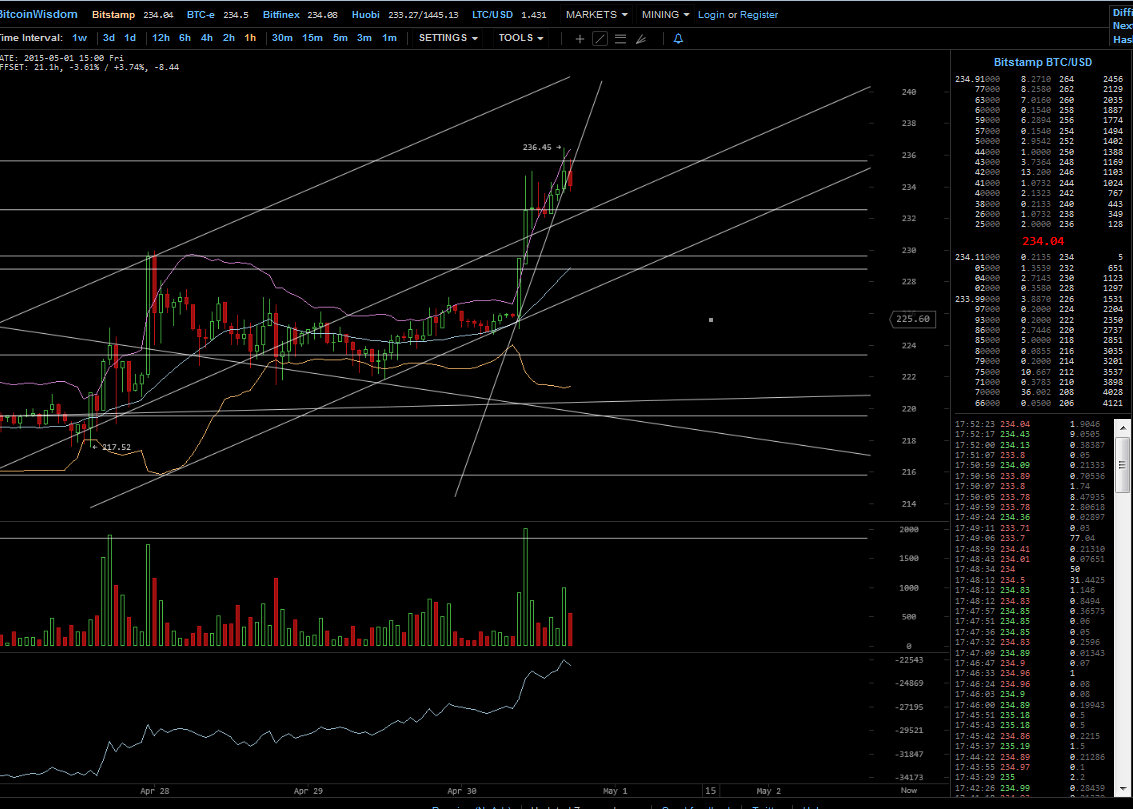The image size is (1133, 809).
Task: Switch time interval to 1d
Action: [130, 38]
